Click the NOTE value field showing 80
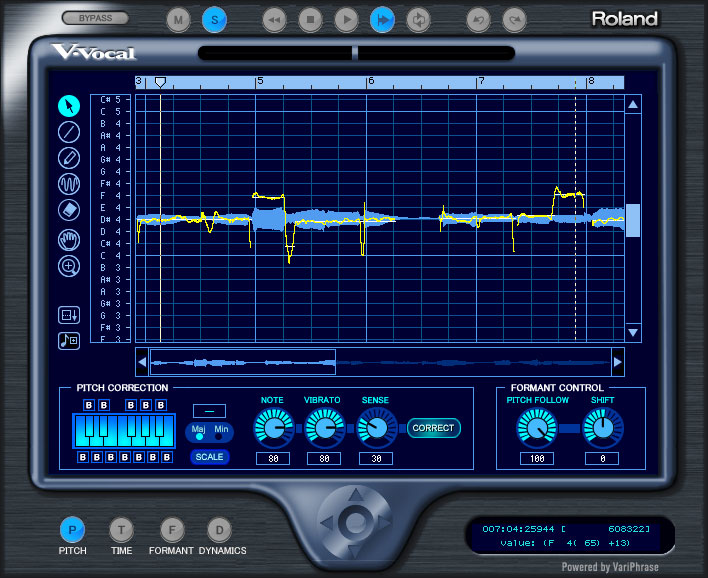 [x=273, y=458]
